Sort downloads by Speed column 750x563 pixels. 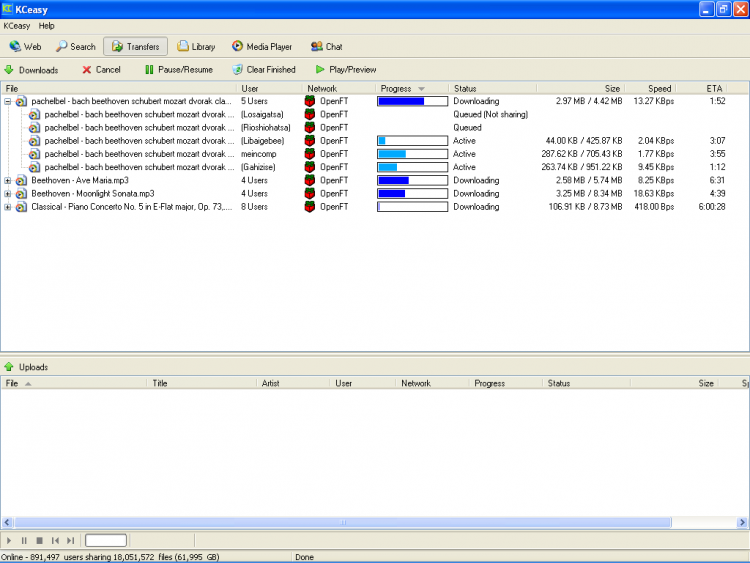pyautogui.click(x=651, y=88)
